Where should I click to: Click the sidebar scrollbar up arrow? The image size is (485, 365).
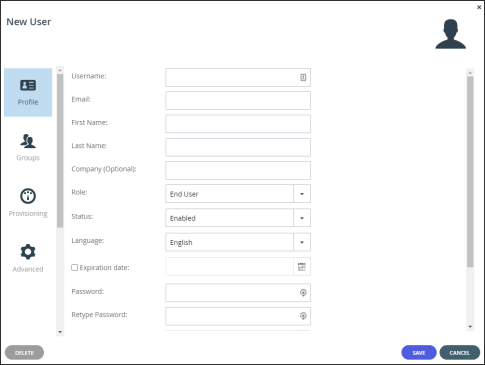[x=60, y=70]
